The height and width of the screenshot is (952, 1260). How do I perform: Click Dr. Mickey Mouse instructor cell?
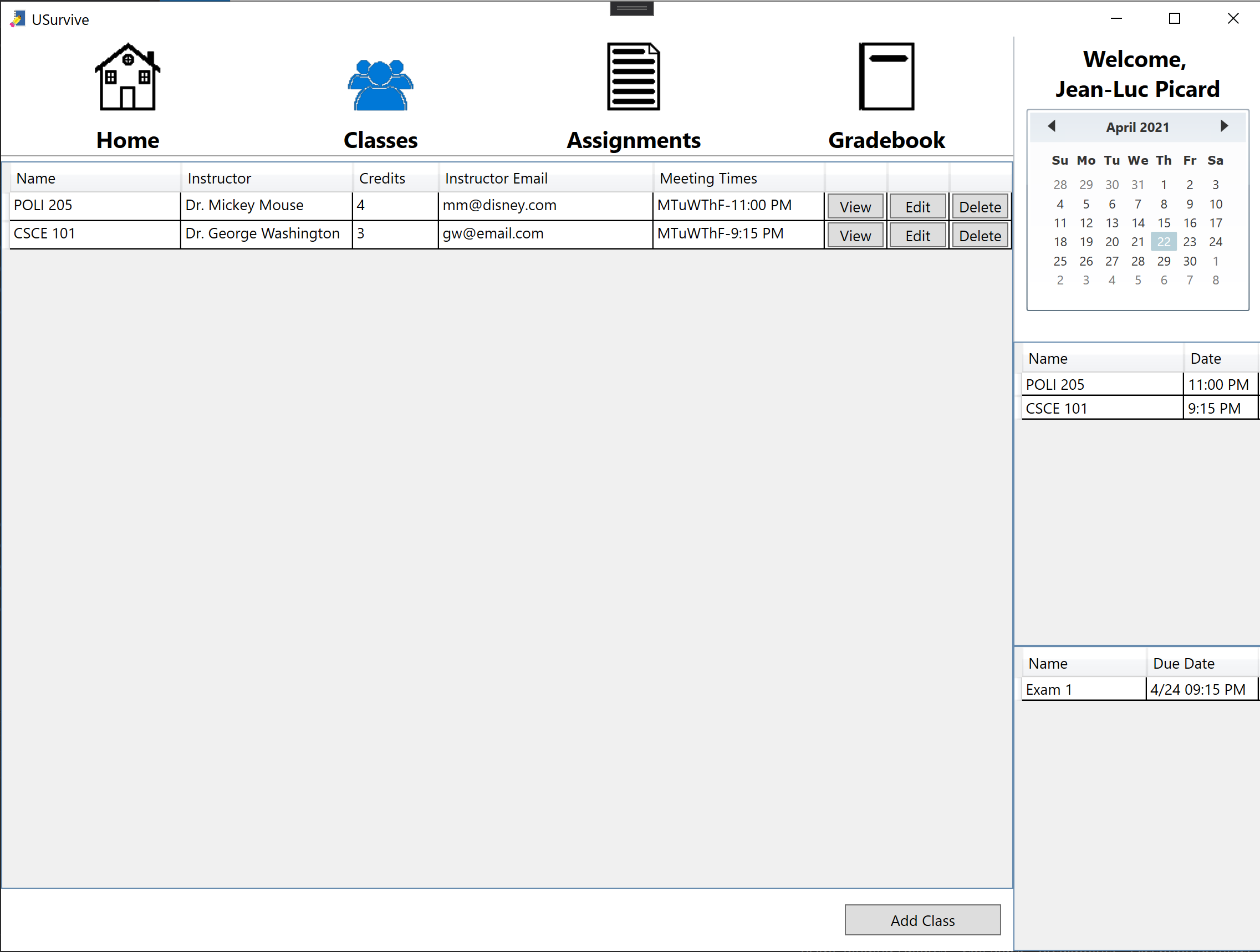click(267, 206)
